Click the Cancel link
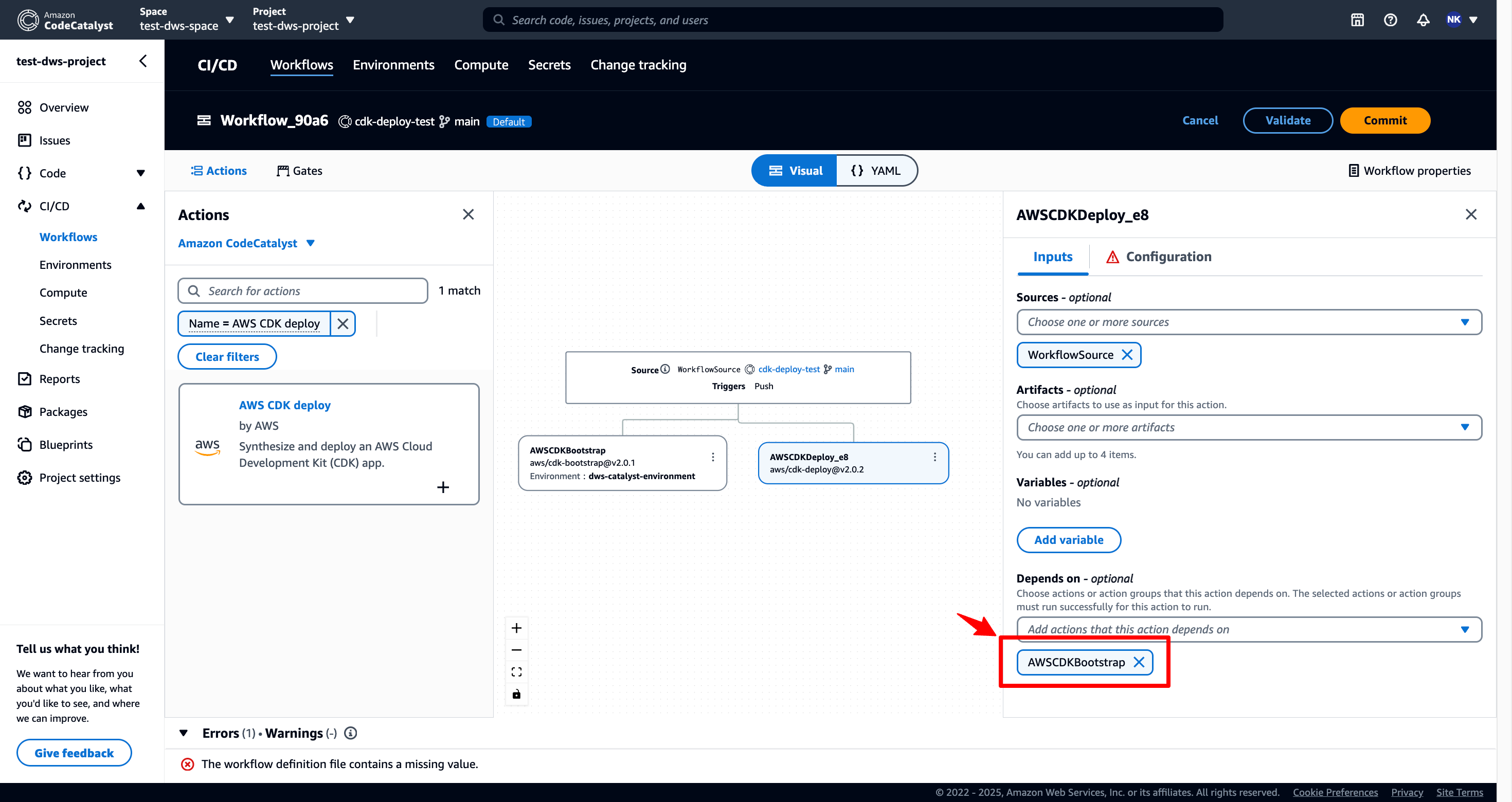This screenshot has height=802, width=1512. point(1200,120)
